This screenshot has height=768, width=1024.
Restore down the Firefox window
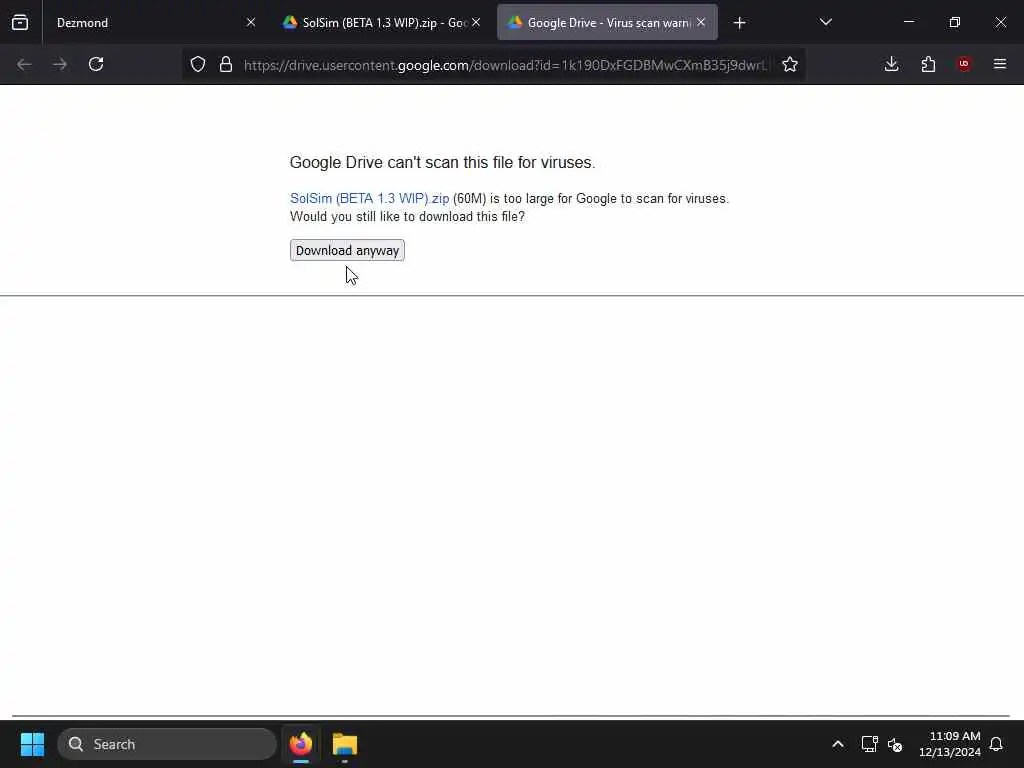(x=955, y=22)
